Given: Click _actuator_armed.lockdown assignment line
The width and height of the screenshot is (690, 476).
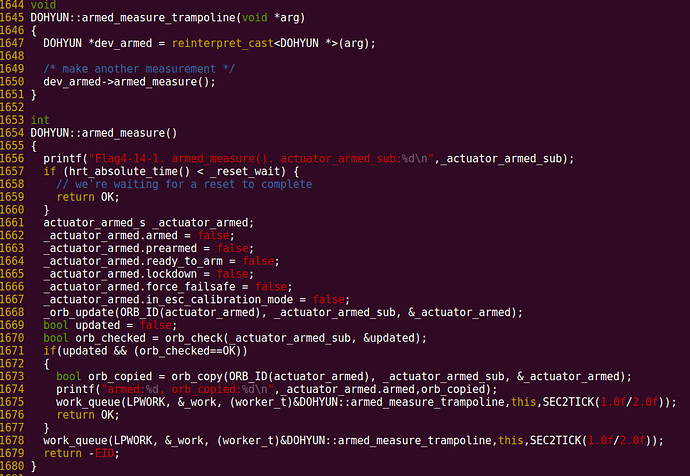Looking at the screenshot, I should [149, 274].
